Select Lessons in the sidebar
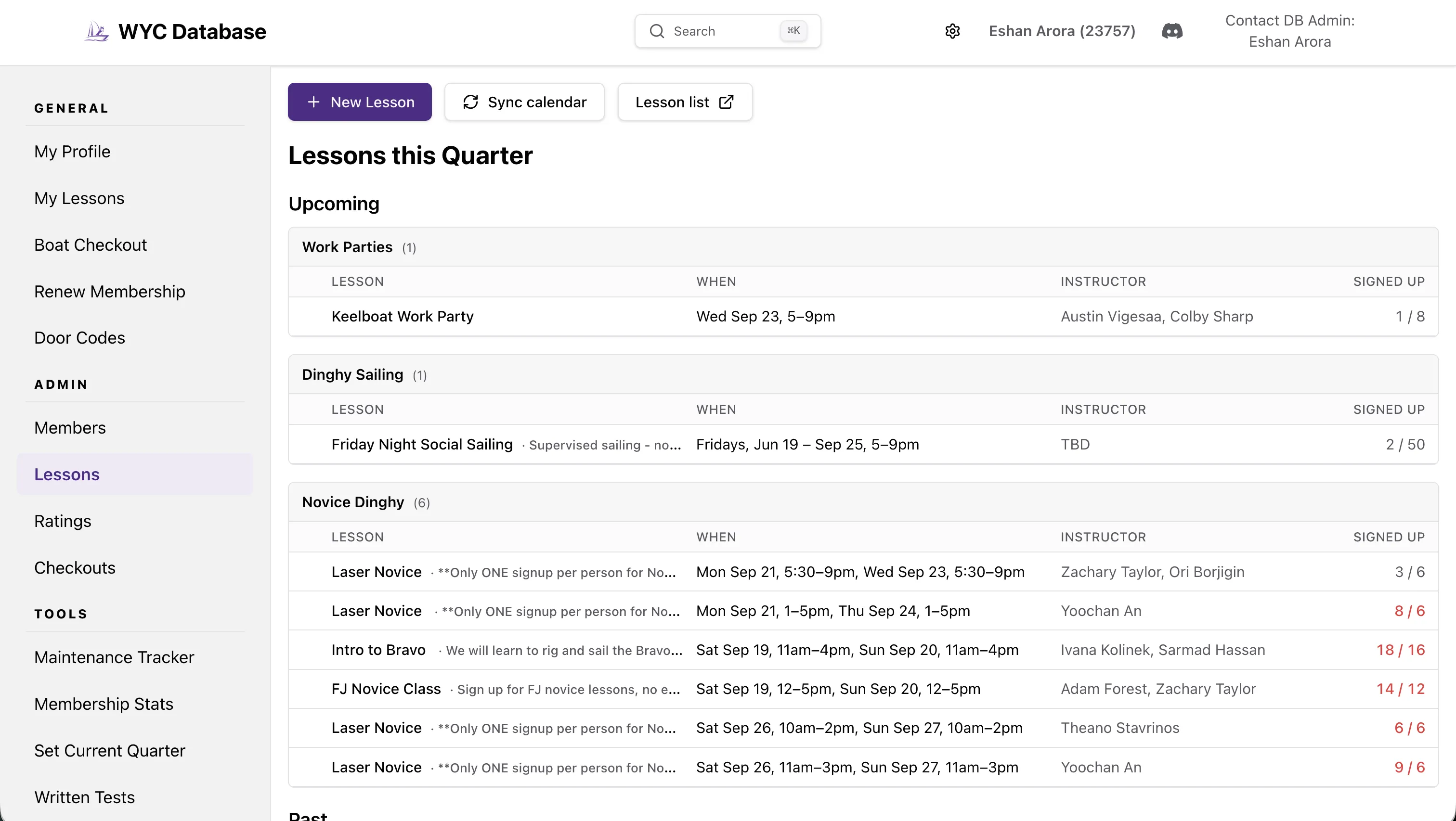 tap(134, 475)
